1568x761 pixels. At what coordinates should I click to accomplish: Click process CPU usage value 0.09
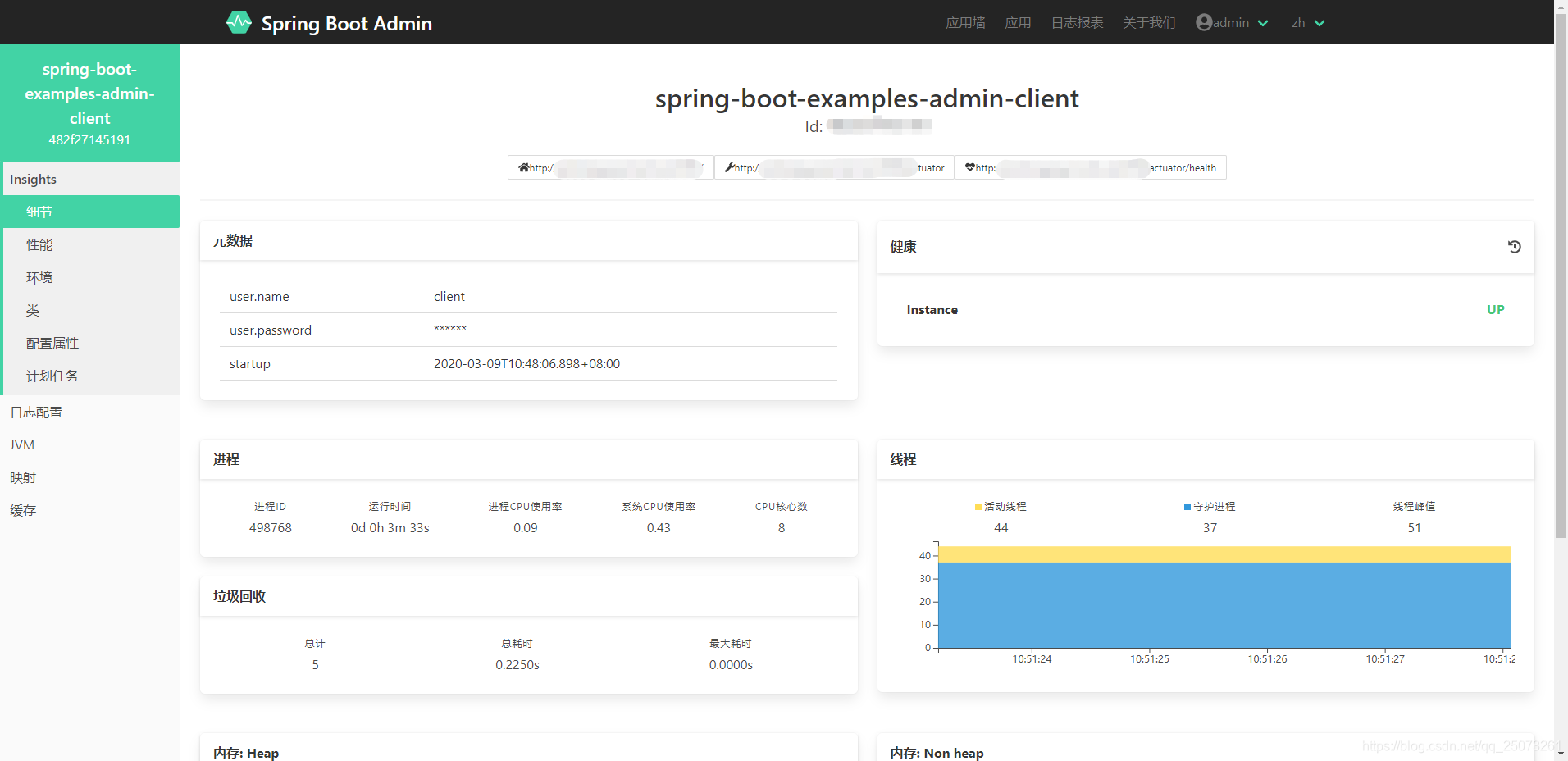[526, 527]
